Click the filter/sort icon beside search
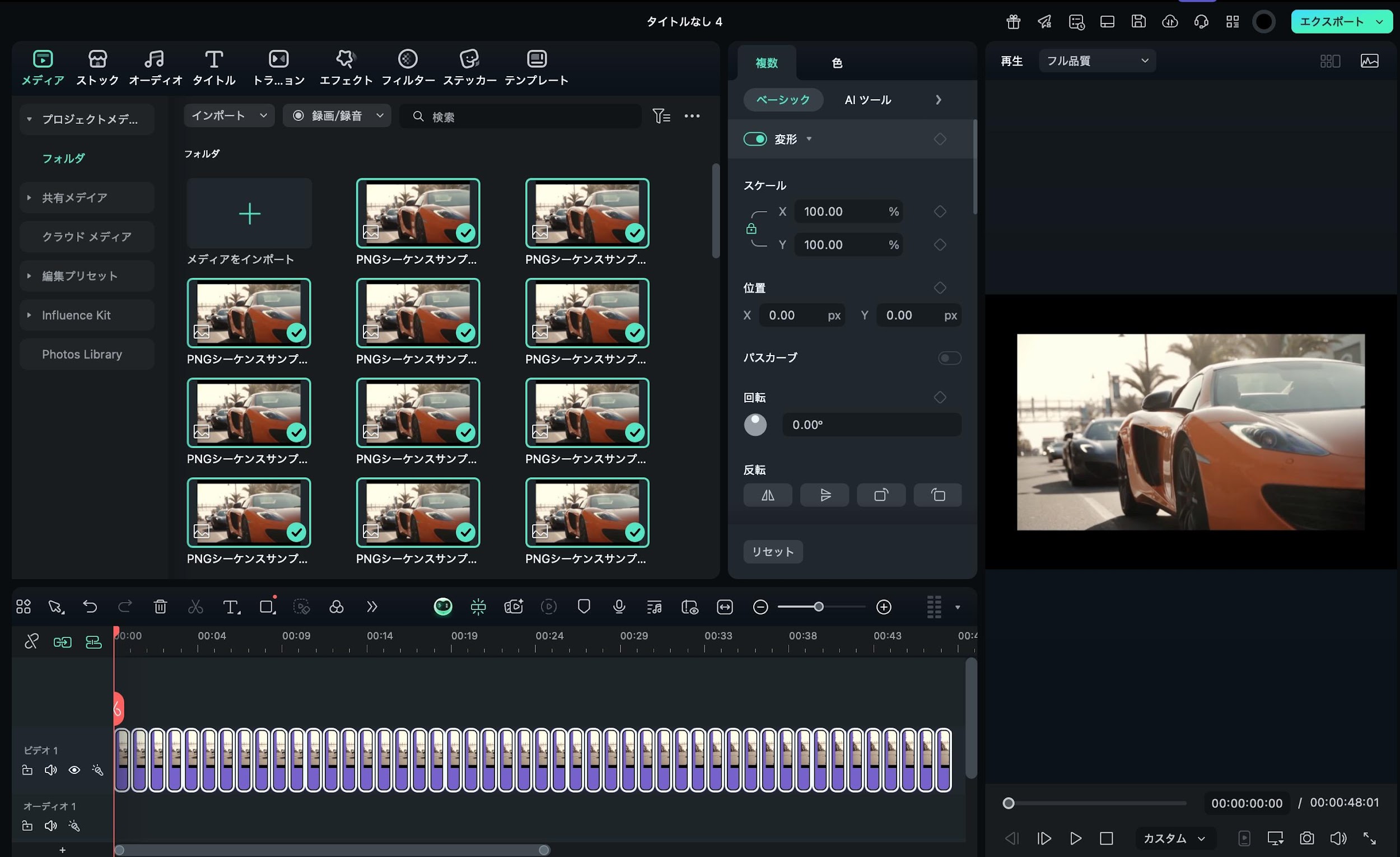Image resolution: width=1400 pixels, height=857 pixels. [x=661, y=116]
